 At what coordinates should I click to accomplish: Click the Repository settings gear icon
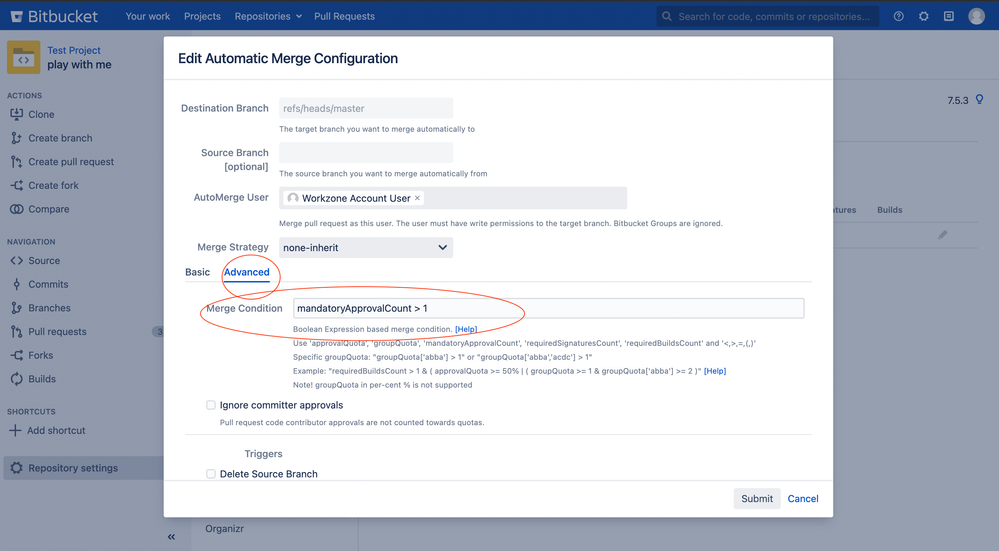(x=17, y=468)
